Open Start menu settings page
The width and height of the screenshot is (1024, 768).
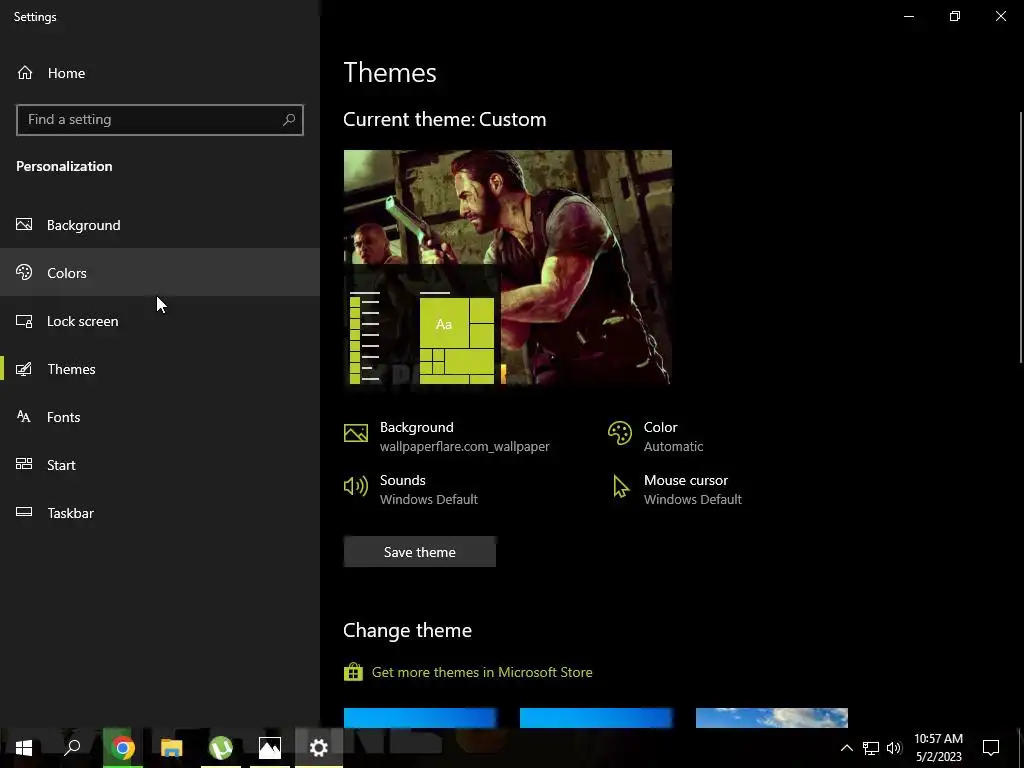click(x=160, y=465)
